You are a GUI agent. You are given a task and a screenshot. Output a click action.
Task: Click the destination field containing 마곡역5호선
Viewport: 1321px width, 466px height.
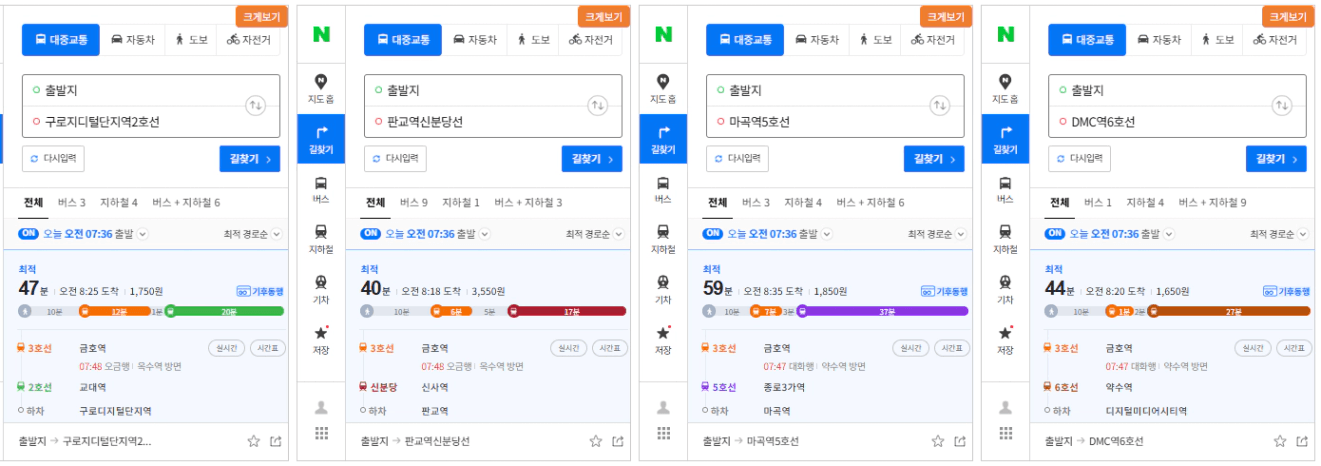816,122
